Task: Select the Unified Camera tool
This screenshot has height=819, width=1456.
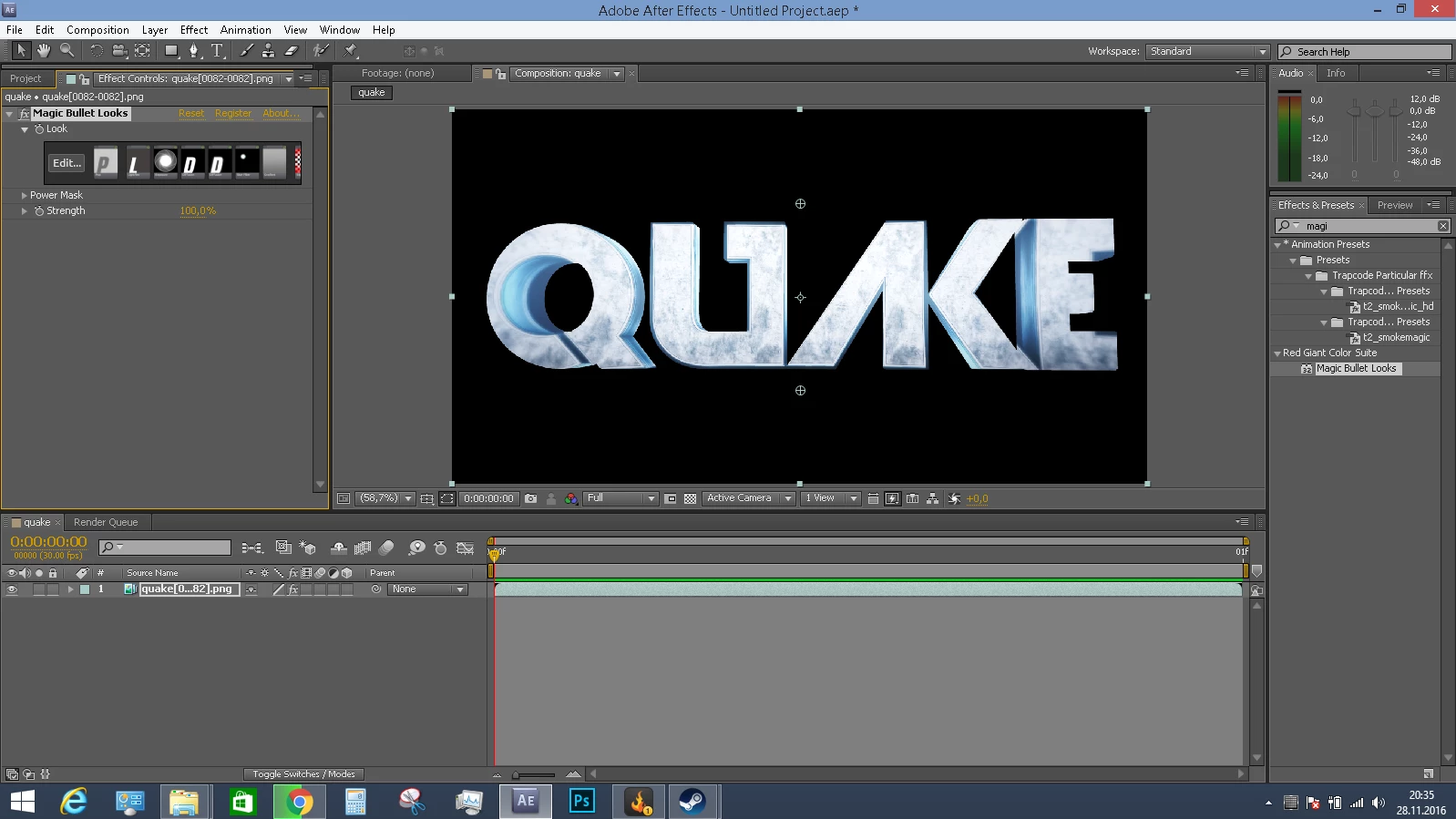Action: click(x=119, y=51)
